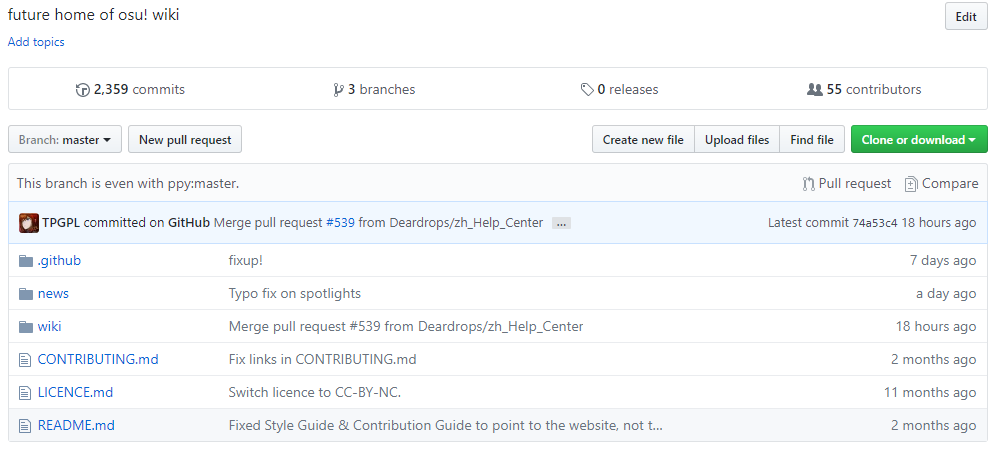Click the README.md file icon

pyautogui.click(x=25, y=426)
